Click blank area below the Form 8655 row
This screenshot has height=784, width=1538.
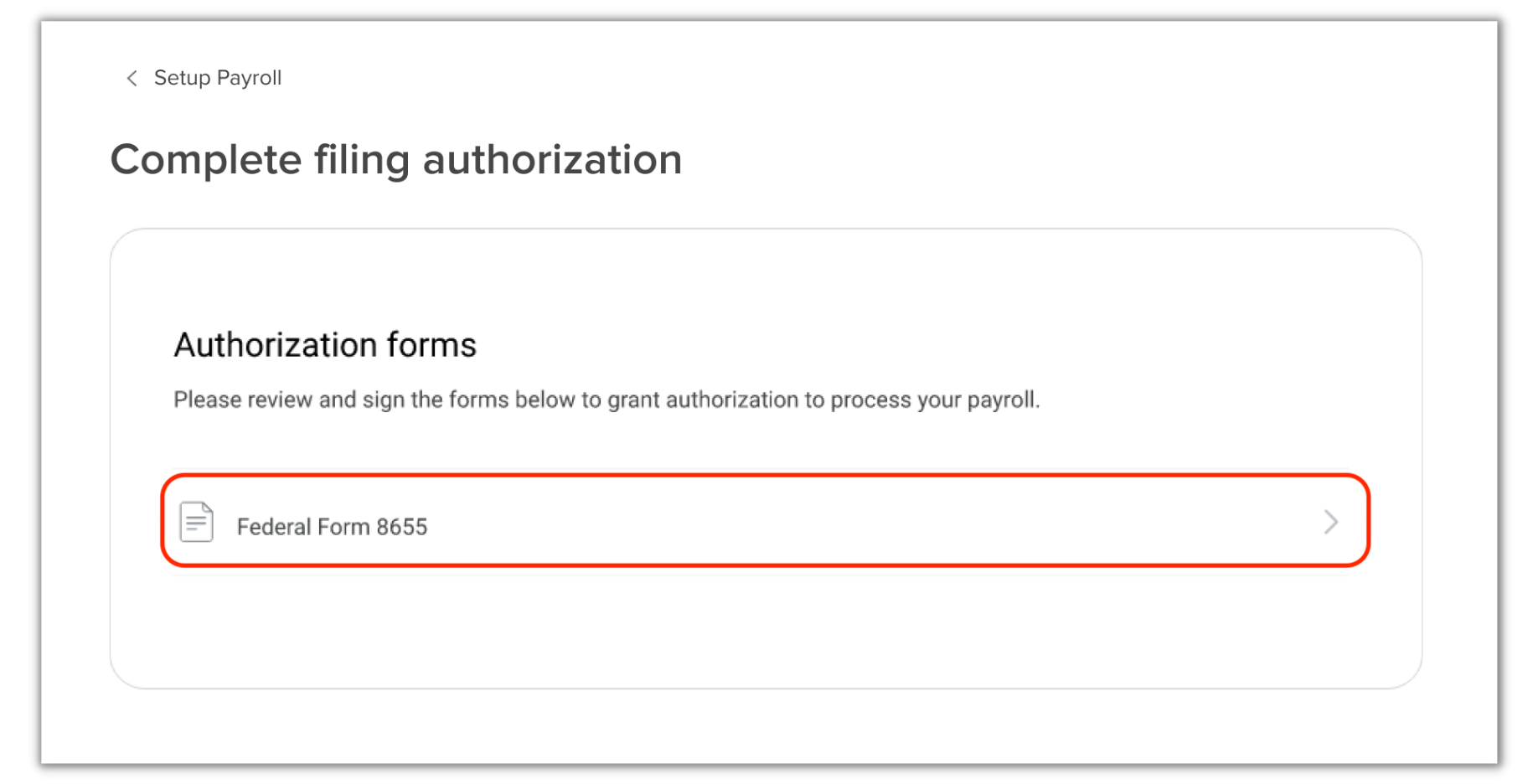pos(766,628)
